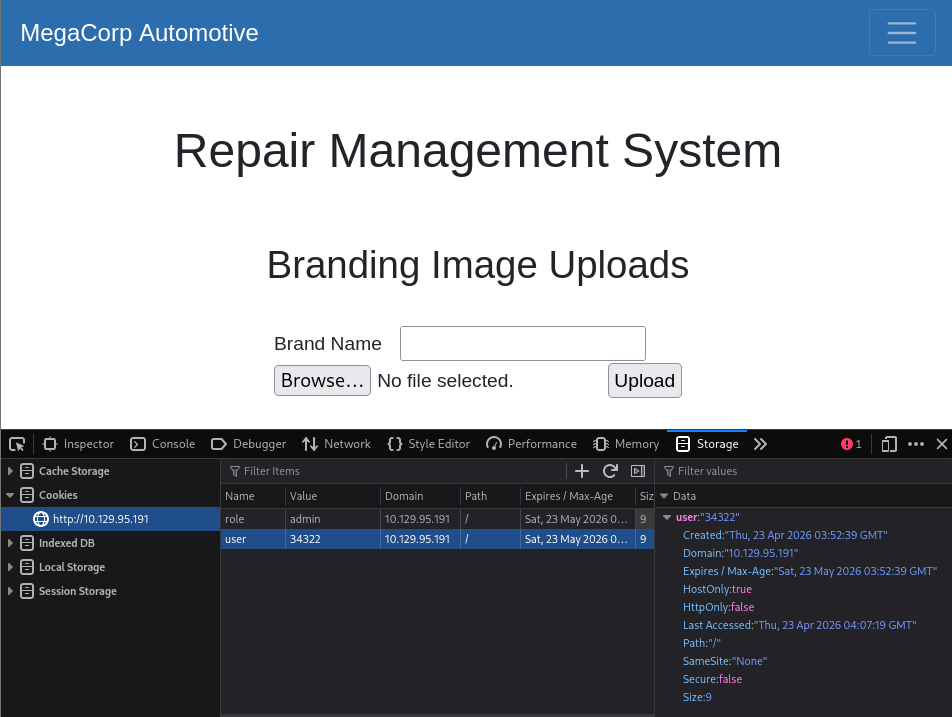Open the Console tab
The height and width of the screenshot is (717, 952).
click(x=163, y=444)
